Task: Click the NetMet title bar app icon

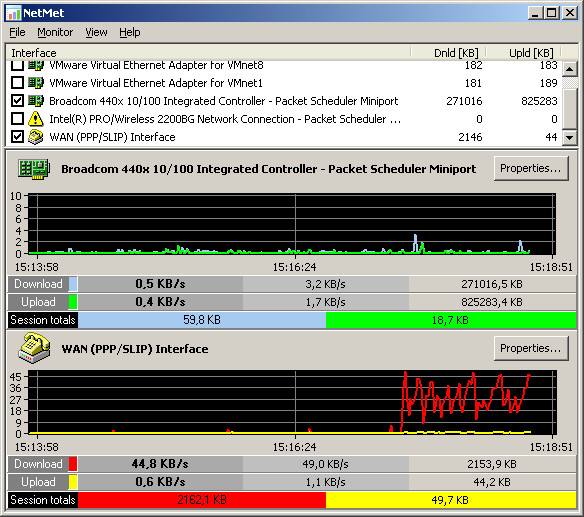Action: tap(14, 13)
